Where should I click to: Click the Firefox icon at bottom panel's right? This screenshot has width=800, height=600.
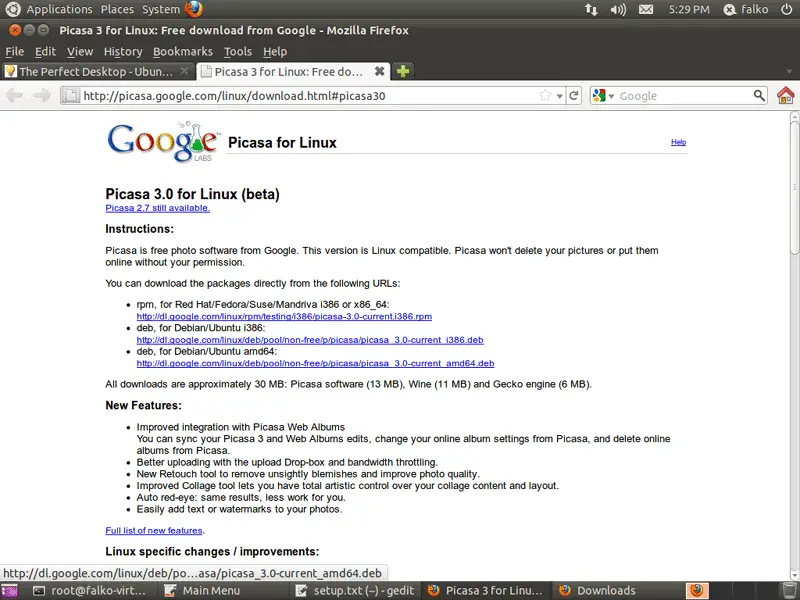pyautogui.click(x=696, y=590)
